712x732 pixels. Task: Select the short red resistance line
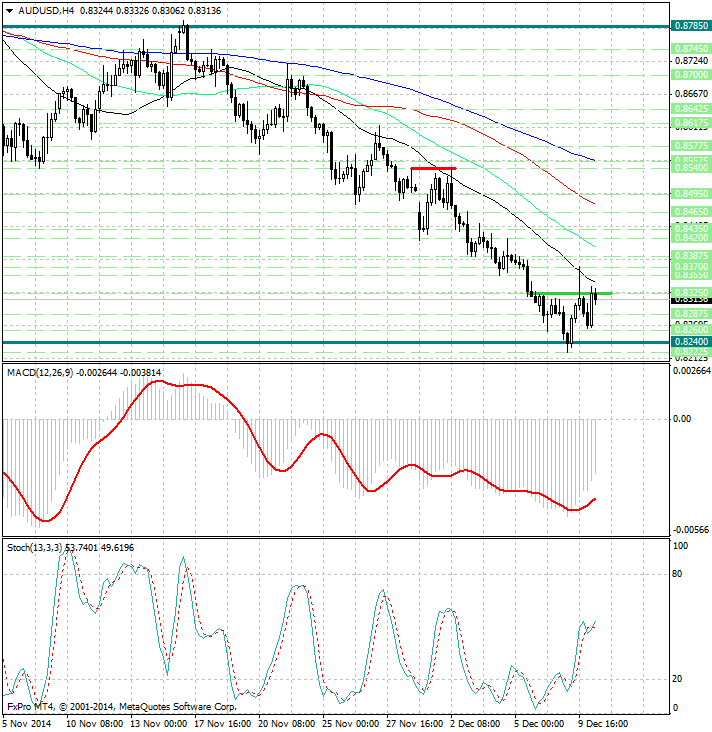click(433, 169)
